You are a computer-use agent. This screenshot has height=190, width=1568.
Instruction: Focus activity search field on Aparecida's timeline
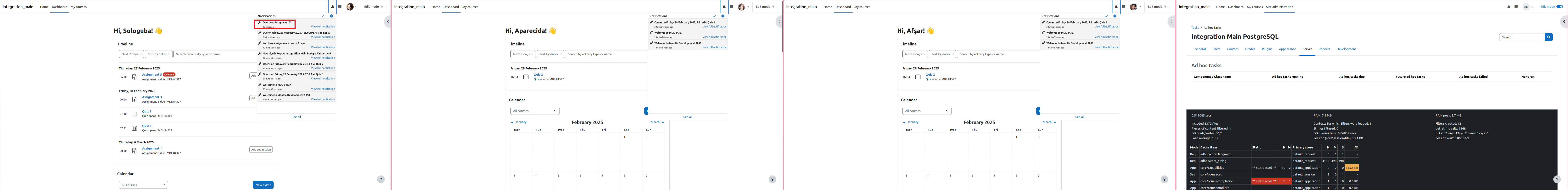tap(607, 54)
